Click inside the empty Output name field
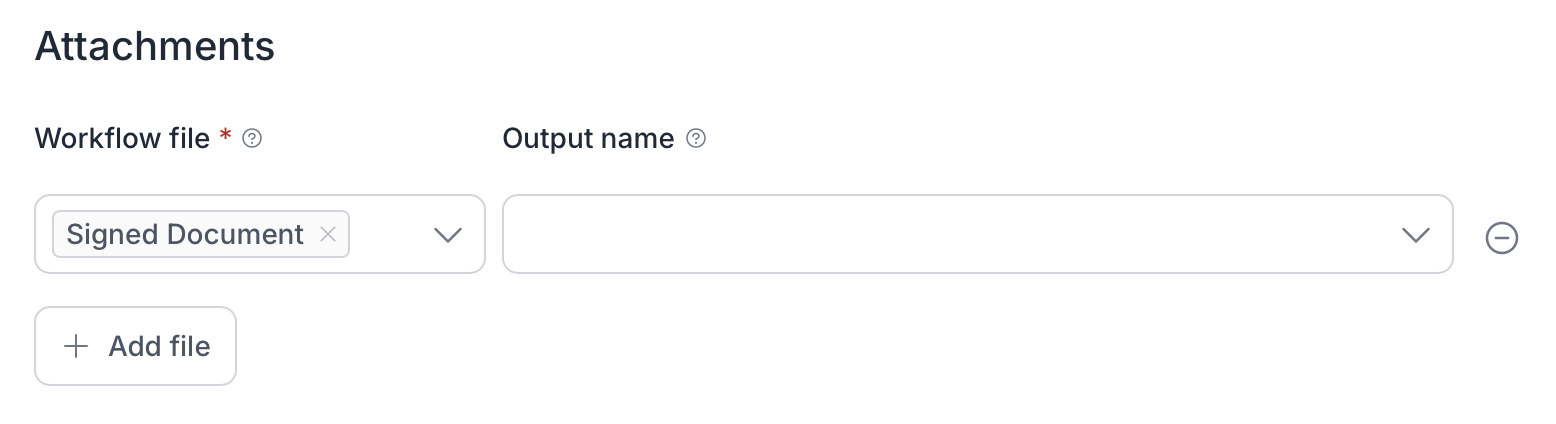1556x424 pixels. tap(950, 235)
